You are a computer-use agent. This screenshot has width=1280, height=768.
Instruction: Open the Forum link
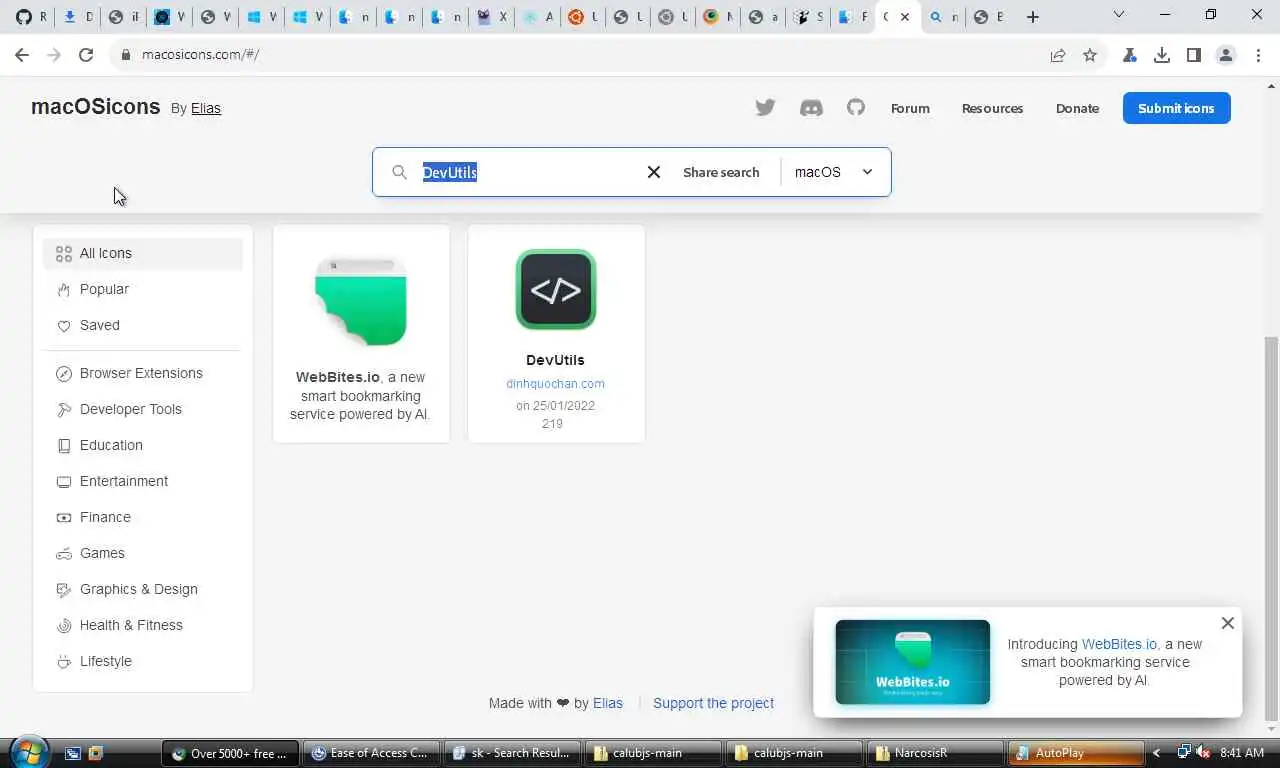tap(910, 108)
